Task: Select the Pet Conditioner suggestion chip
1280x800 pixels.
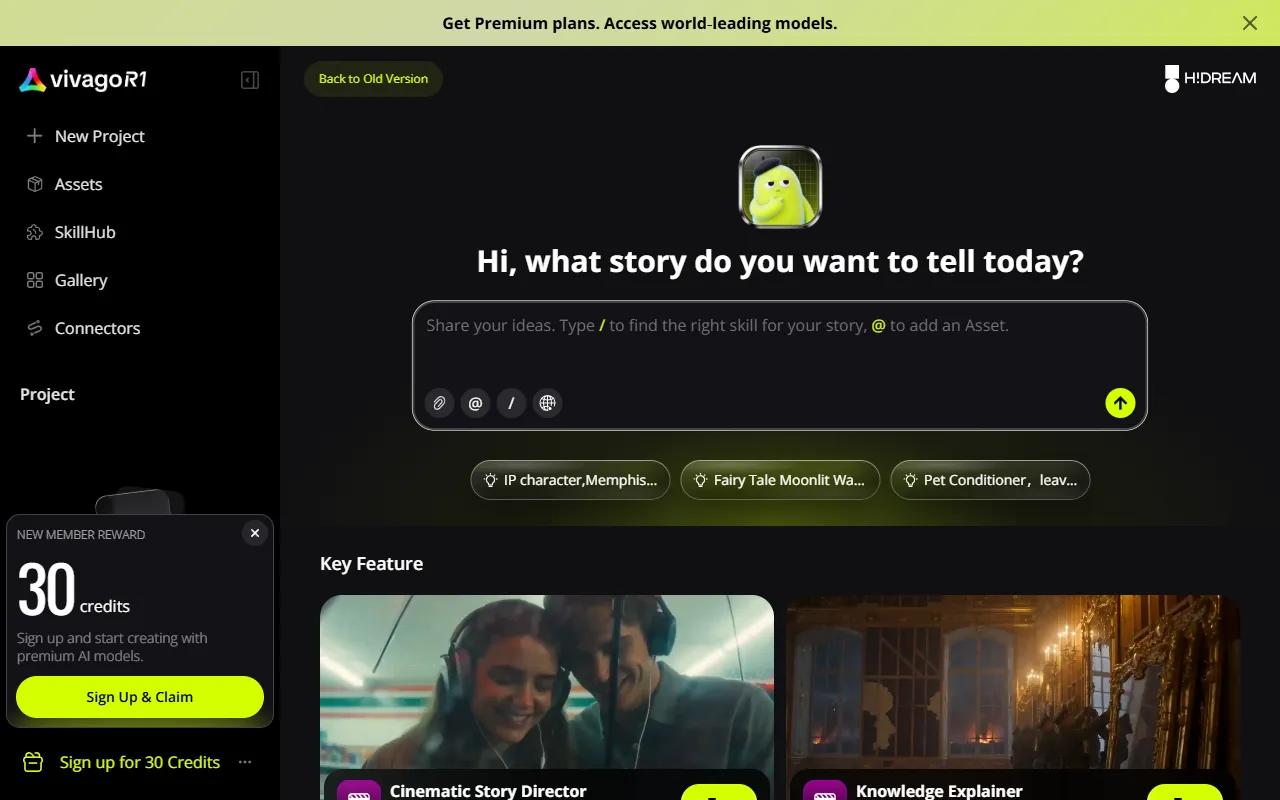Action: pyautogui.click(x=990, y=480)
